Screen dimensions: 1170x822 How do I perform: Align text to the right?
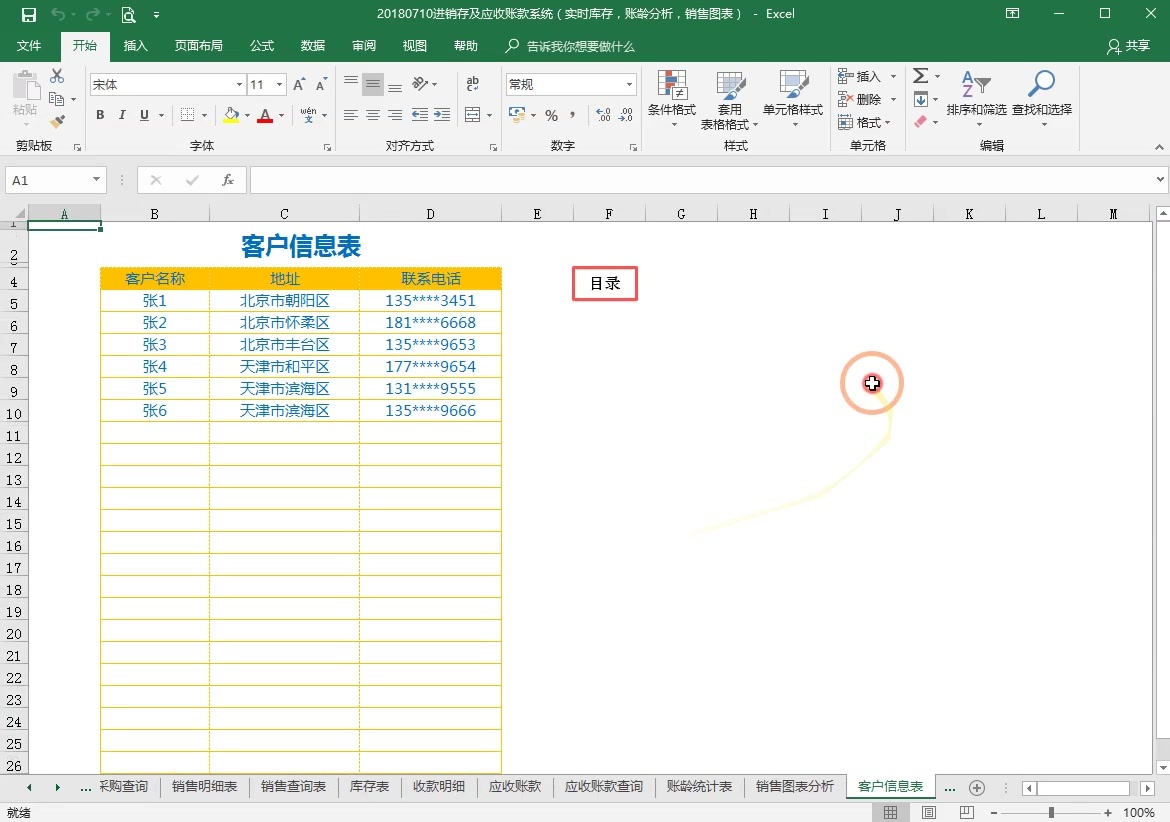[x=395, y=115]
